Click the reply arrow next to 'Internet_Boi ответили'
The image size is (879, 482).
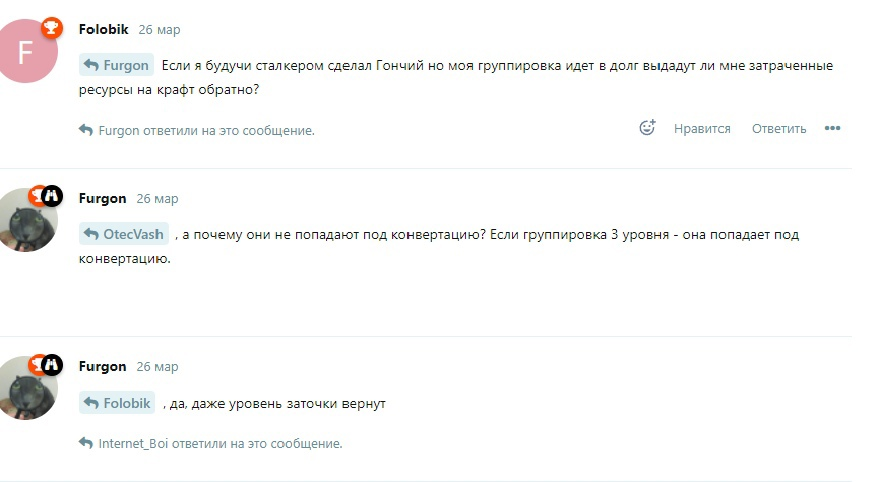(x=86, y=443)
